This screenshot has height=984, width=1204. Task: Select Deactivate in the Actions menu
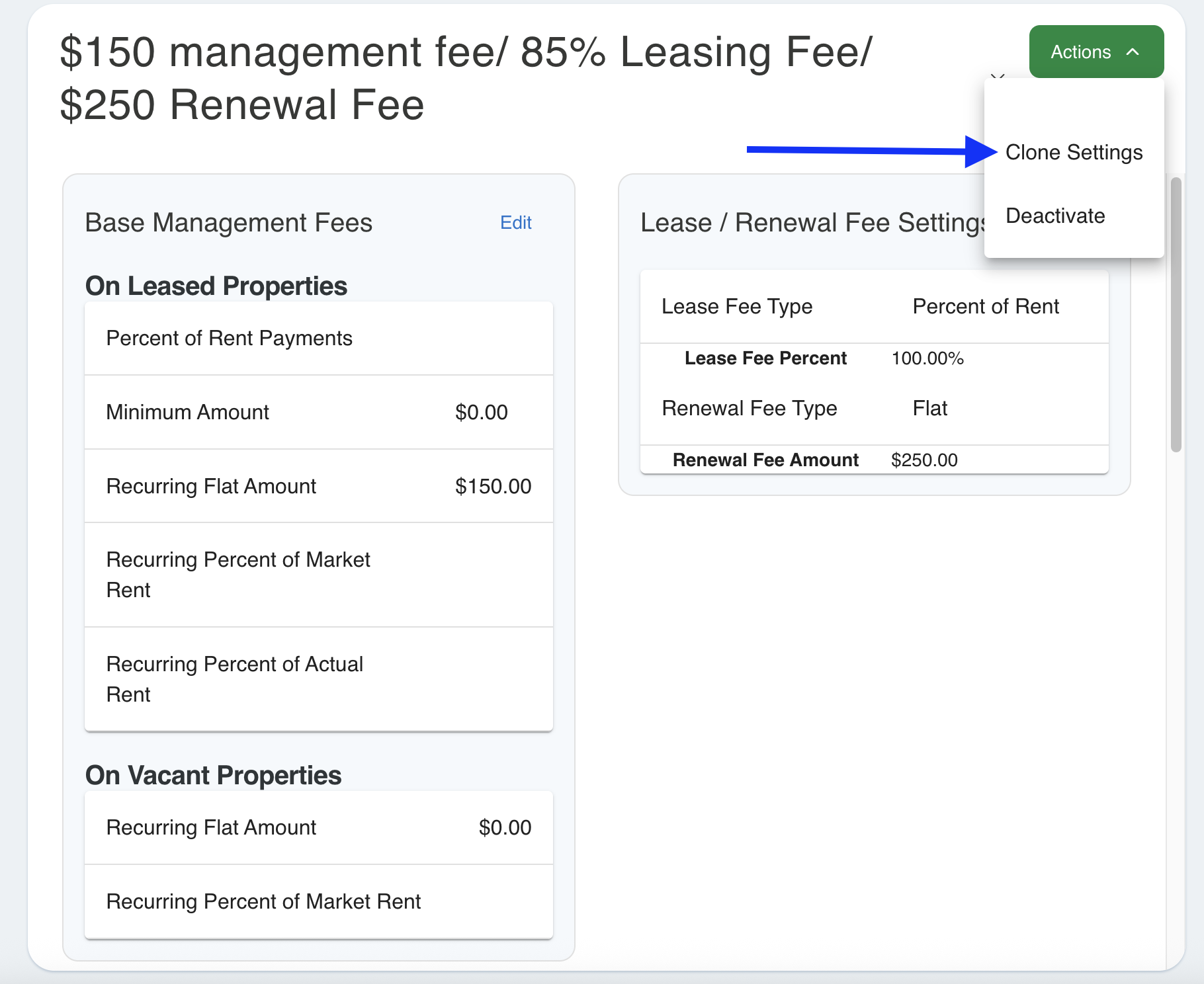point(1054,216)
